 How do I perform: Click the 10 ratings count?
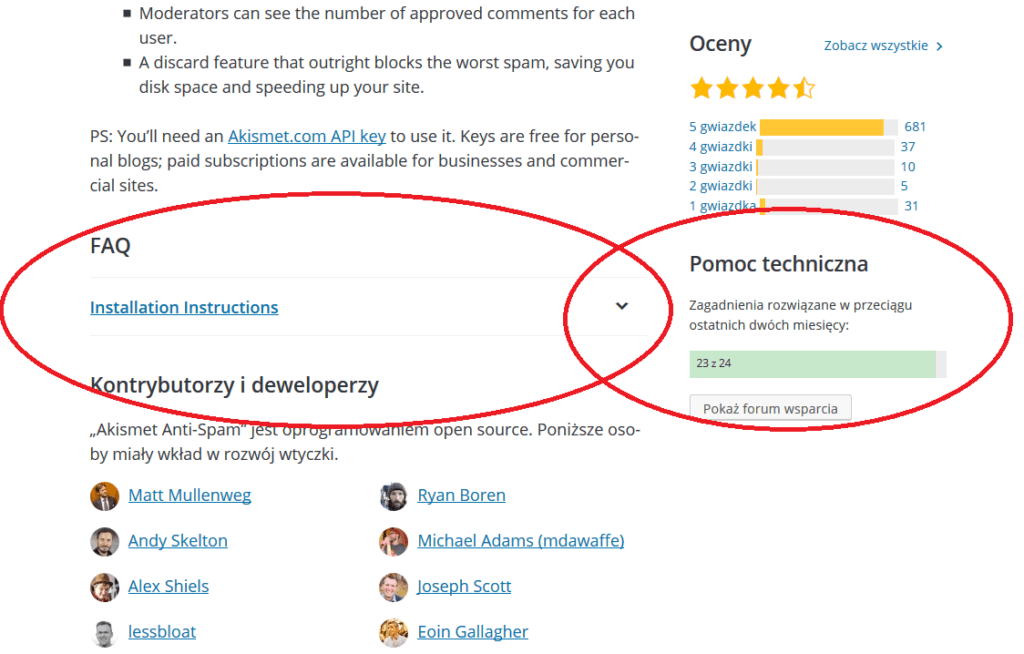click(908, 167)
